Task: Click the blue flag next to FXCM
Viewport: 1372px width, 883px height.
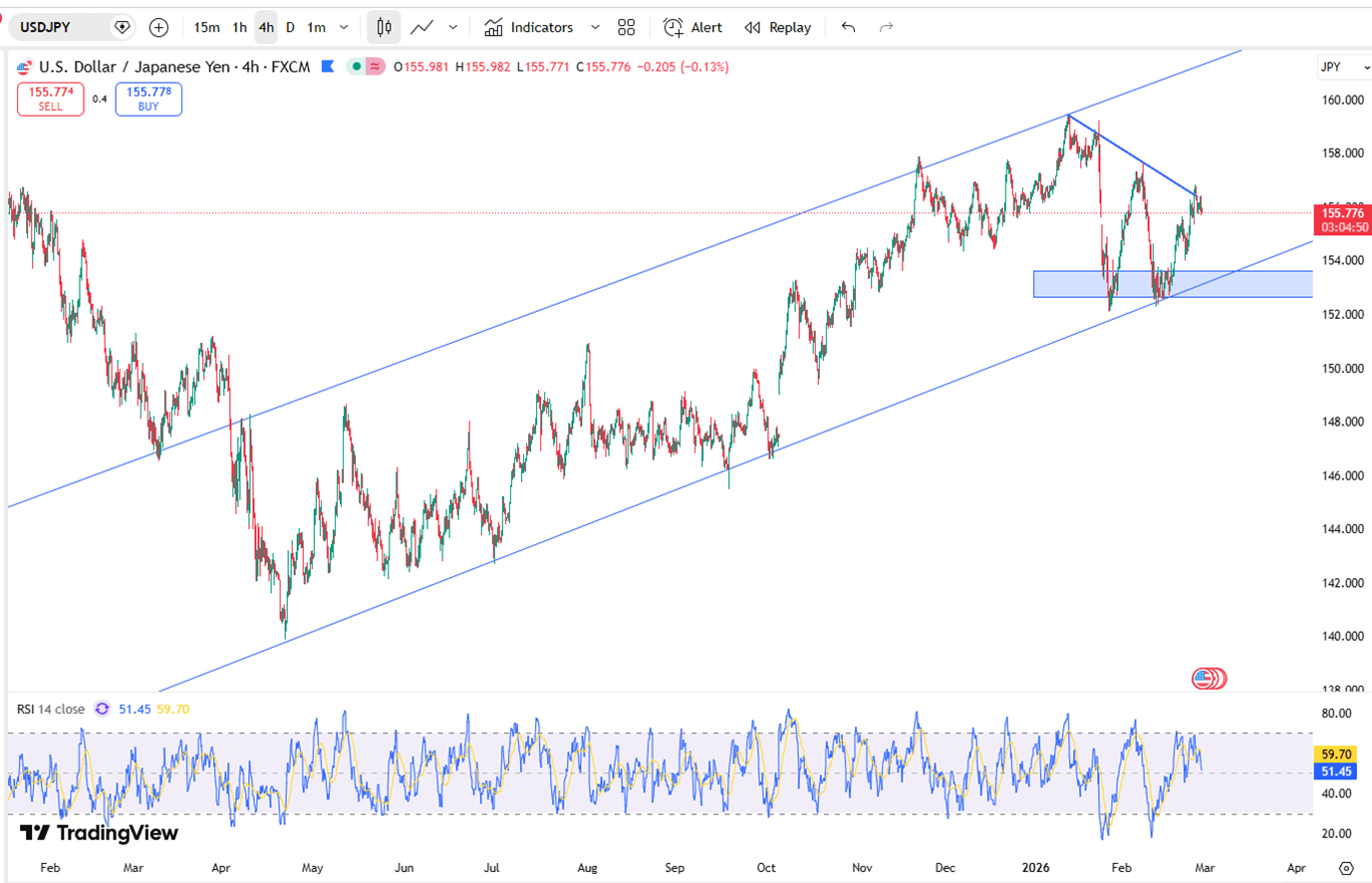Action: pos(328,67)
